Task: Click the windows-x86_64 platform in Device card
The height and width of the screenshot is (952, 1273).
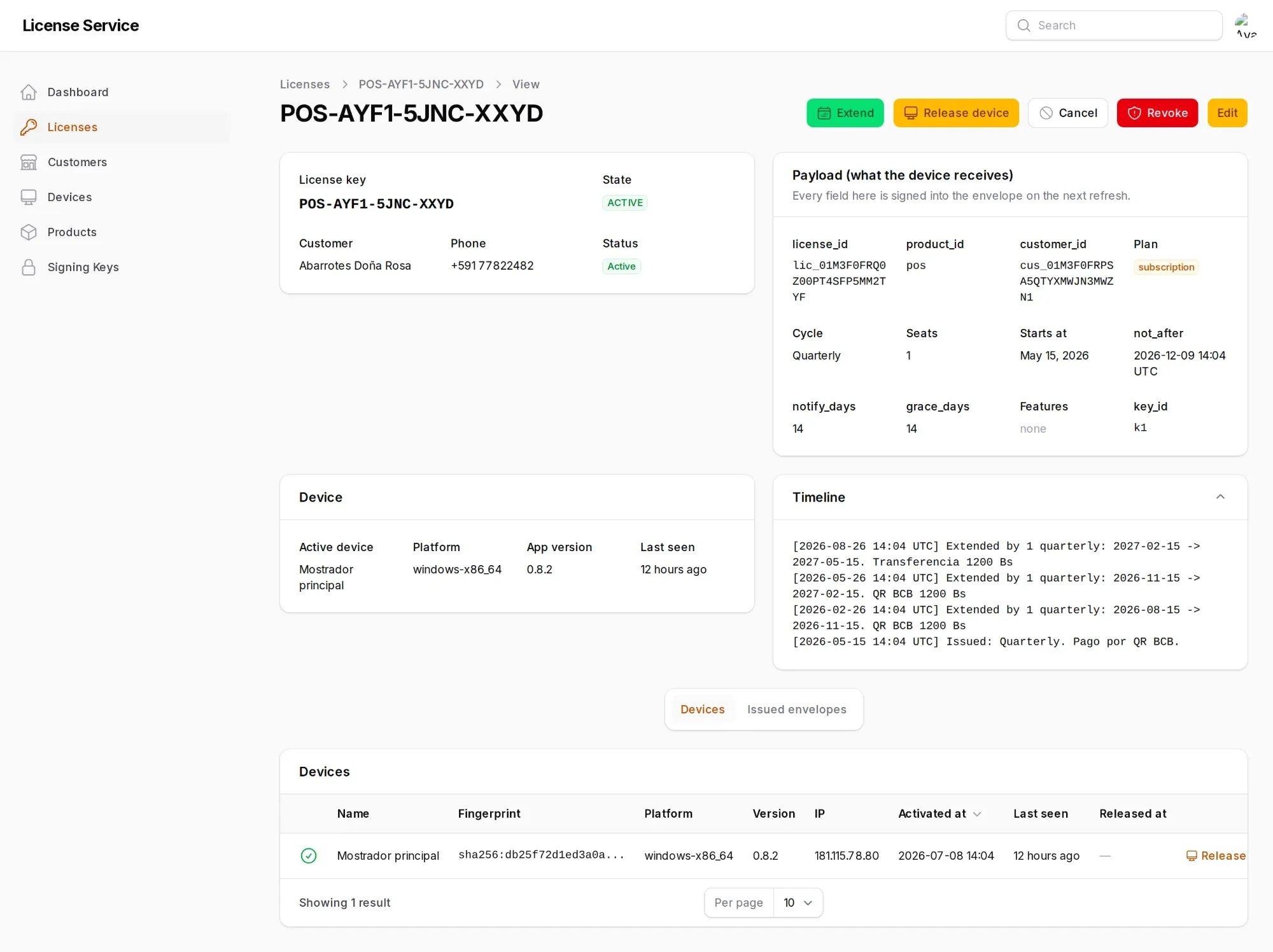Action: pyautogui.click(x=457, y=570)
